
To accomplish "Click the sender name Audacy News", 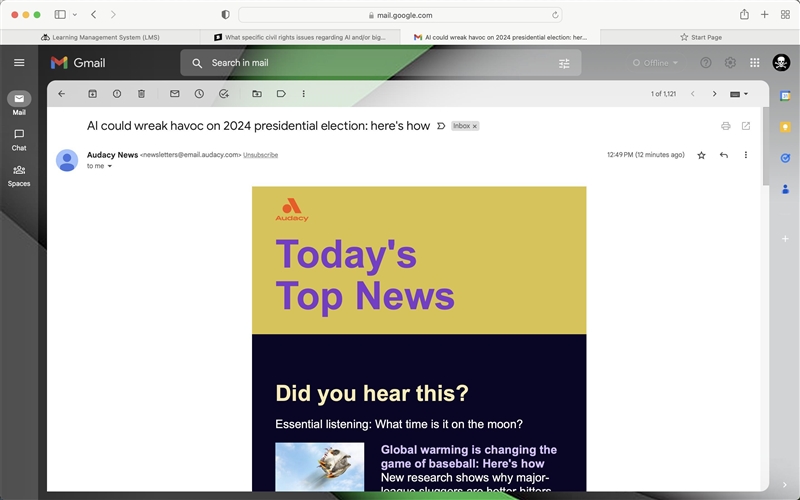I will point(112,155).
